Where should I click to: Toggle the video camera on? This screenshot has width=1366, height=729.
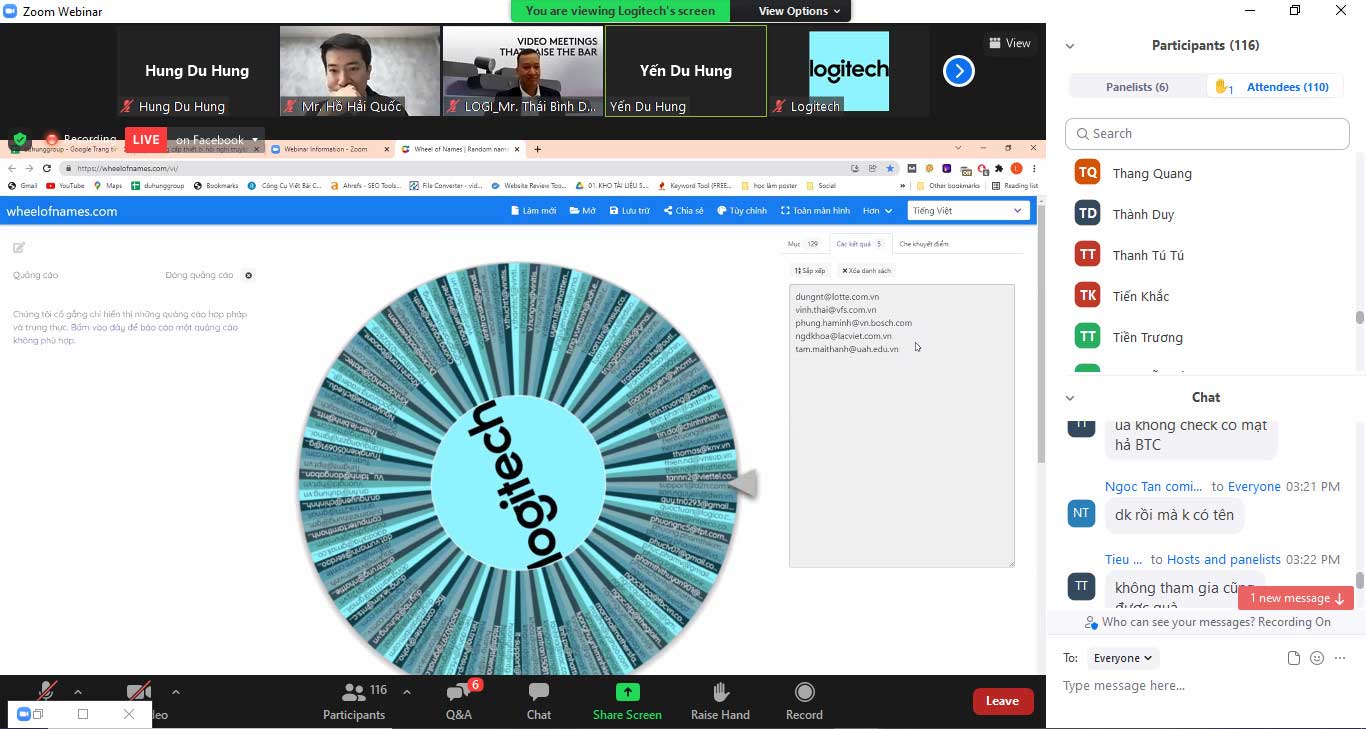pos(138,691)
